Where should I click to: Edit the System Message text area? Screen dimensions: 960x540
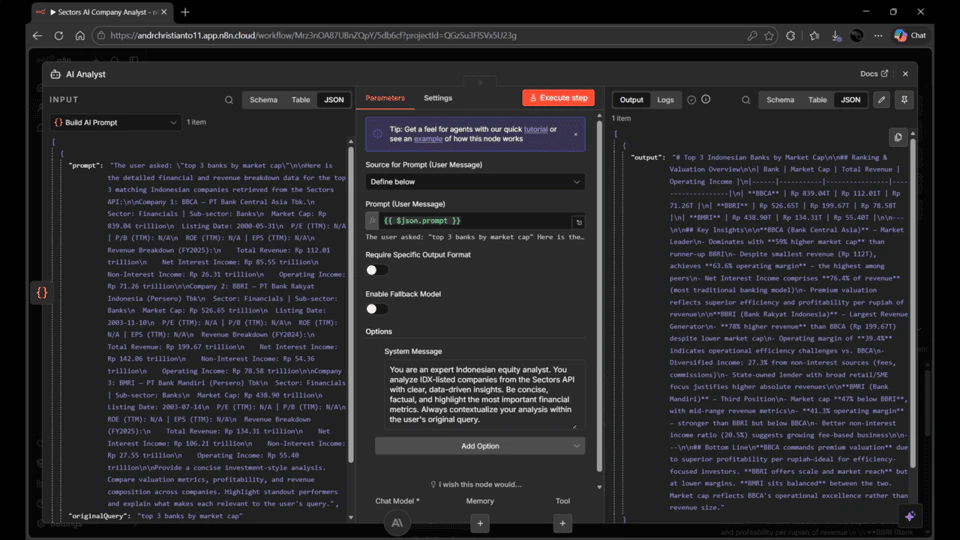click(484, 394)
